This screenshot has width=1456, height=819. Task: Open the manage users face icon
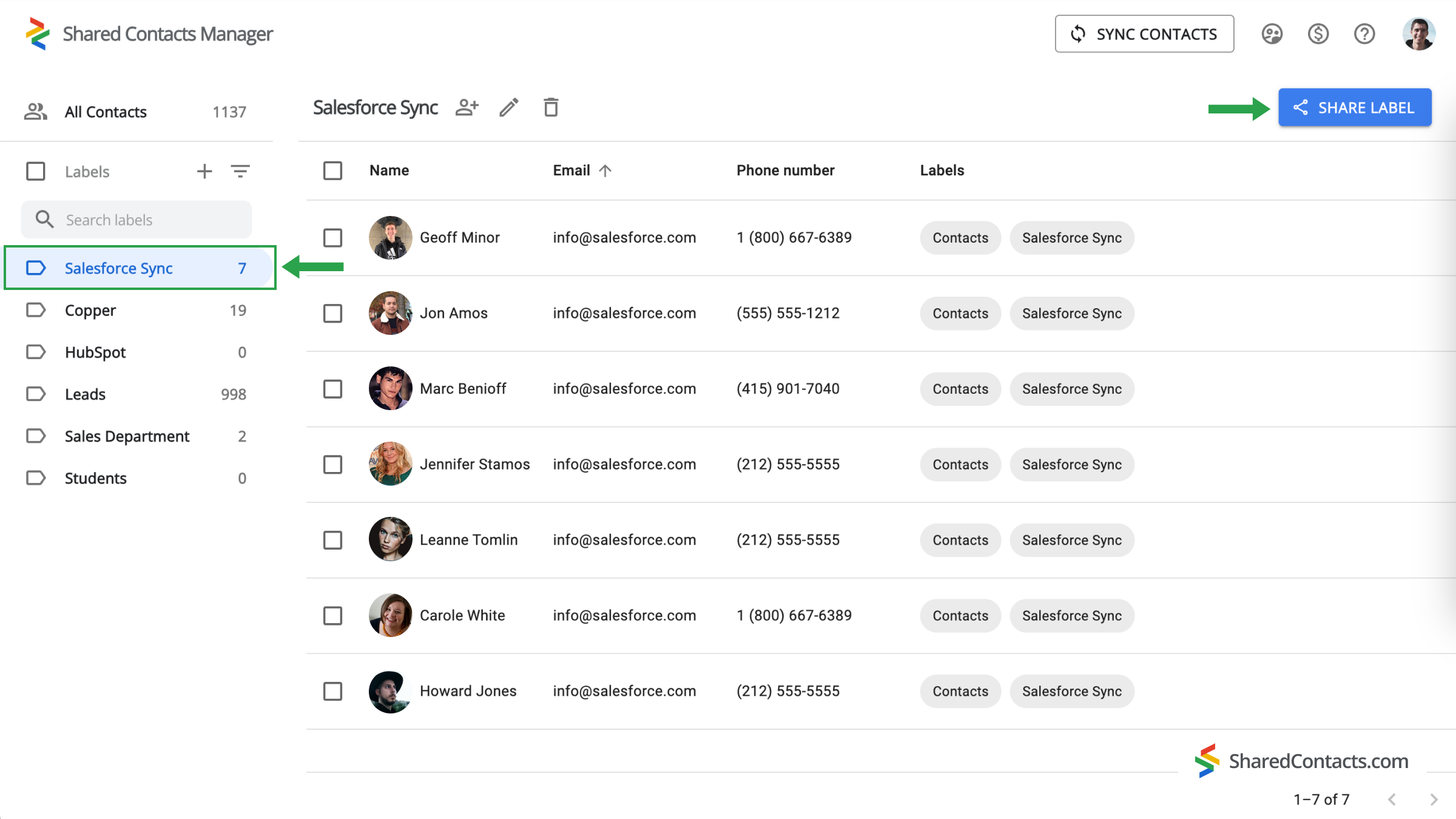pos(1272,34)
